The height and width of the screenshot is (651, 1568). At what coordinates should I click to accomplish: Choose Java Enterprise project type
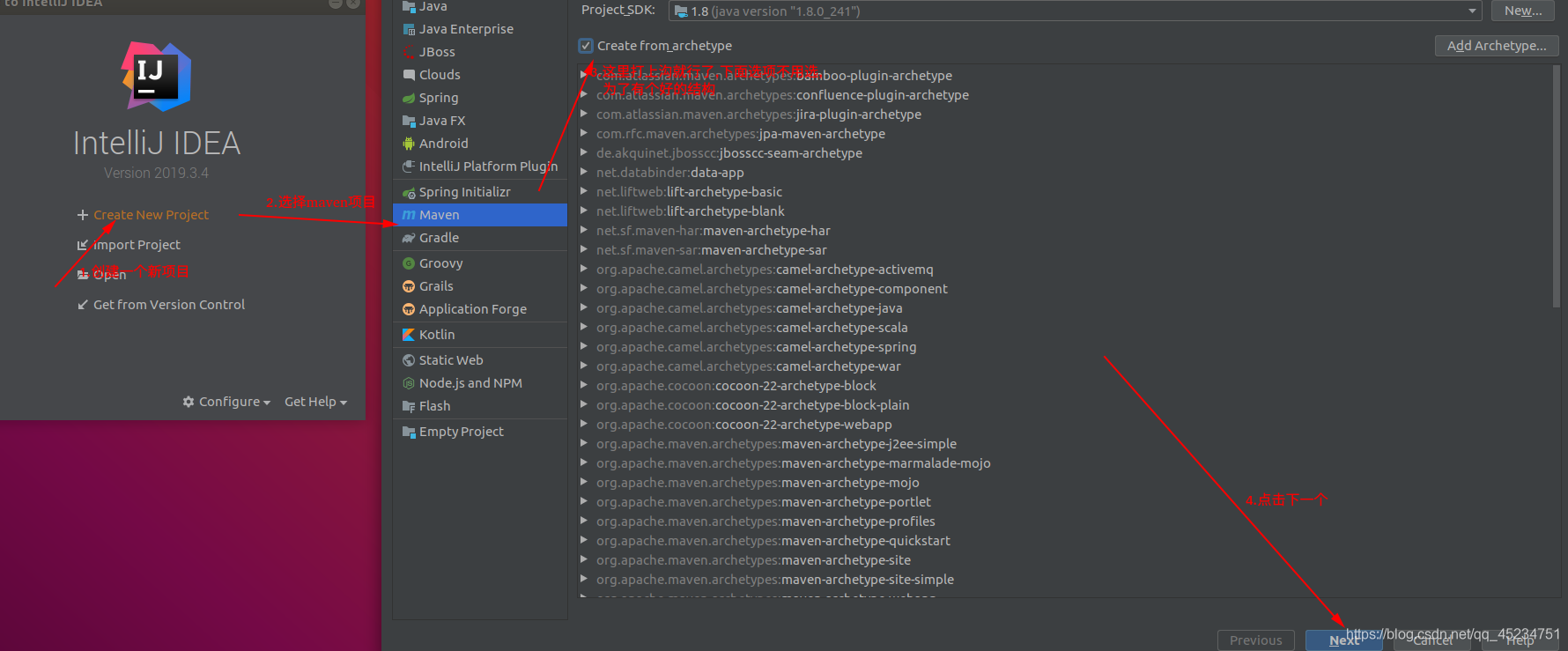coord(479,29)
